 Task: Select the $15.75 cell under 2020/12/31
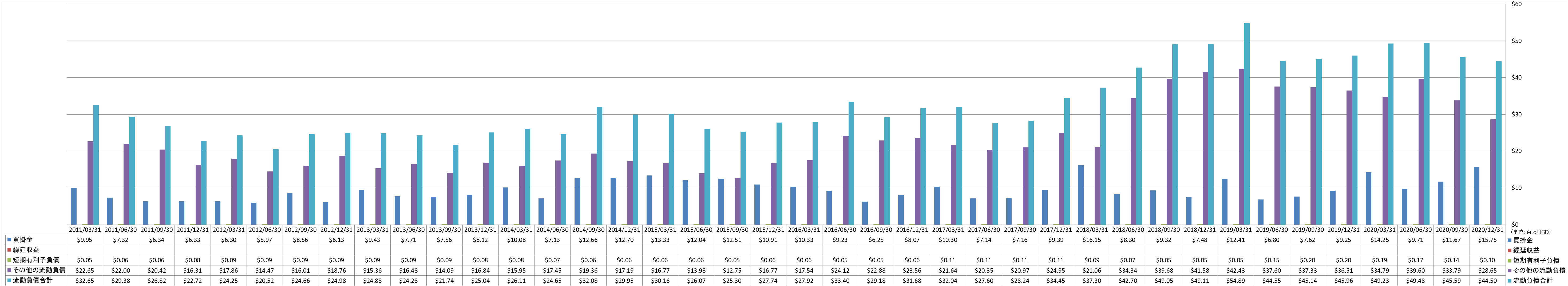[x=1488, y=240]
